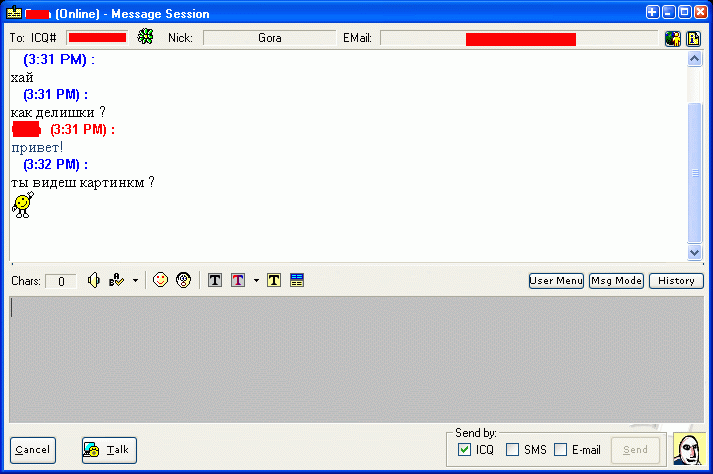This screenshot has width=713, height=474.
Task: Click the message 'ты видеш картинкм ?'
Action: [x=83, y=182]
